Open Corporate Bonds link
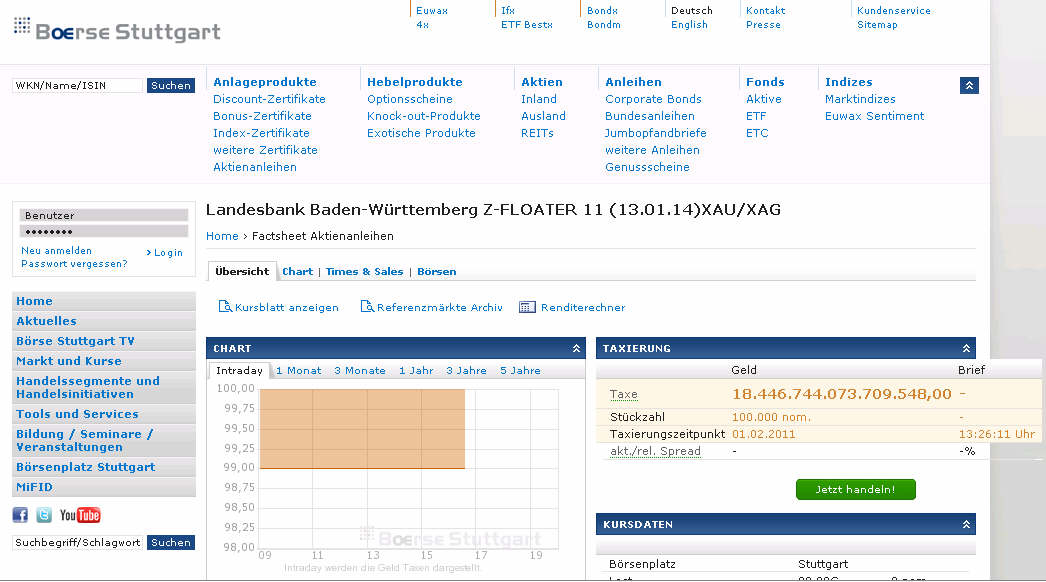Viewport: 1046px width, 582px height. pyautogui.click(x=653, y=99)
